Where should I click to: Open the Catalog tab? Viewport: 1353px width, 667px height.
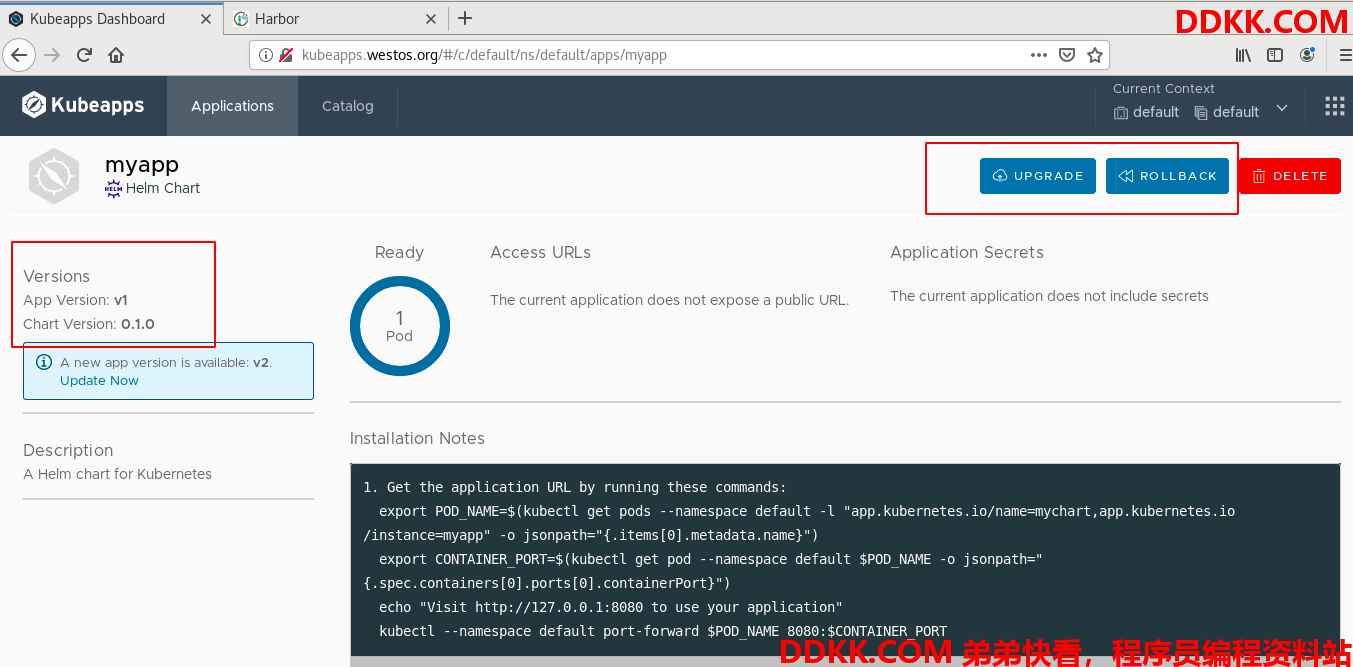point(348,106)
